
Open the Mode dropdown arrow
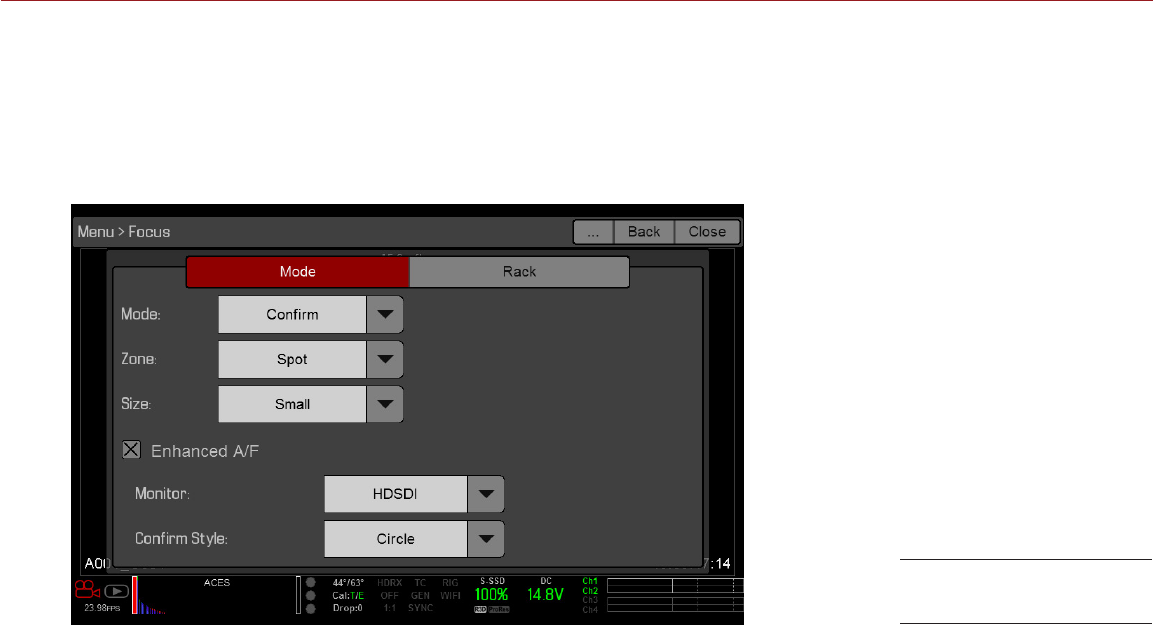[385, 315]
